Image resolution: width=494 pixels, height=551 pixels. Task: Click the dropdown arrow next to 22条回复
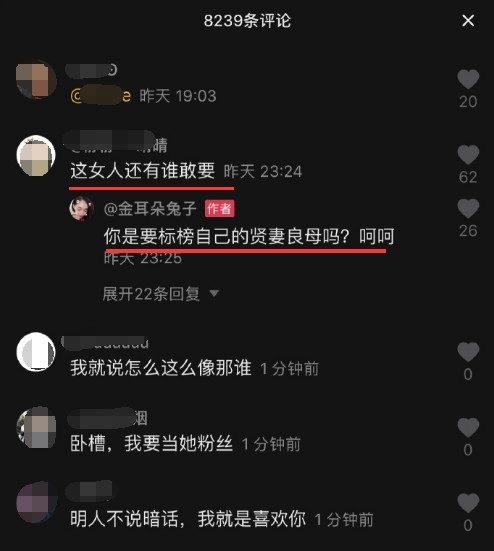[x=214, y=293]
